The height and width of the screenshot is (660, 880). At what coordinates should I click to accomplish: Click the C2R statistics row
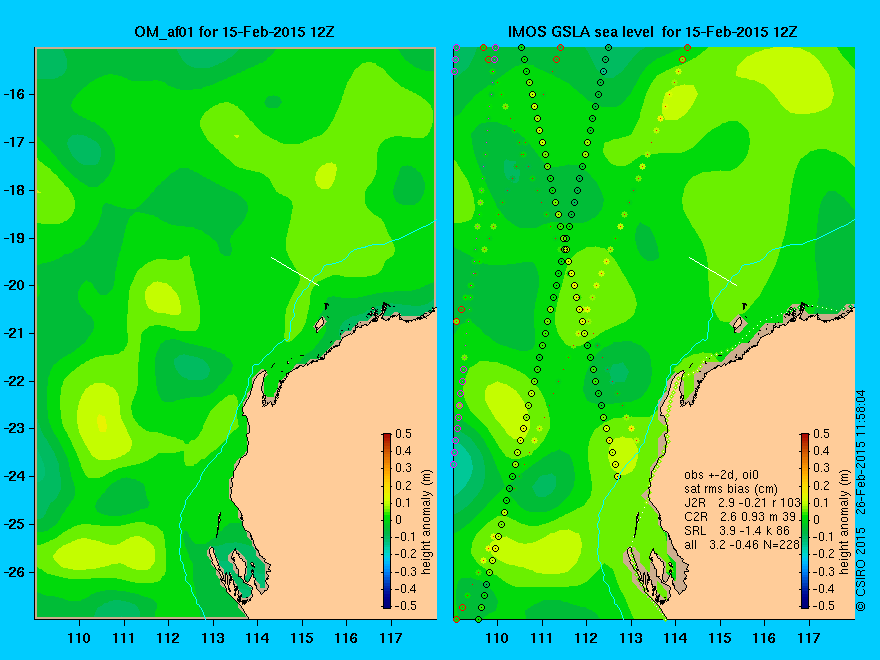[x=740, y=517]
